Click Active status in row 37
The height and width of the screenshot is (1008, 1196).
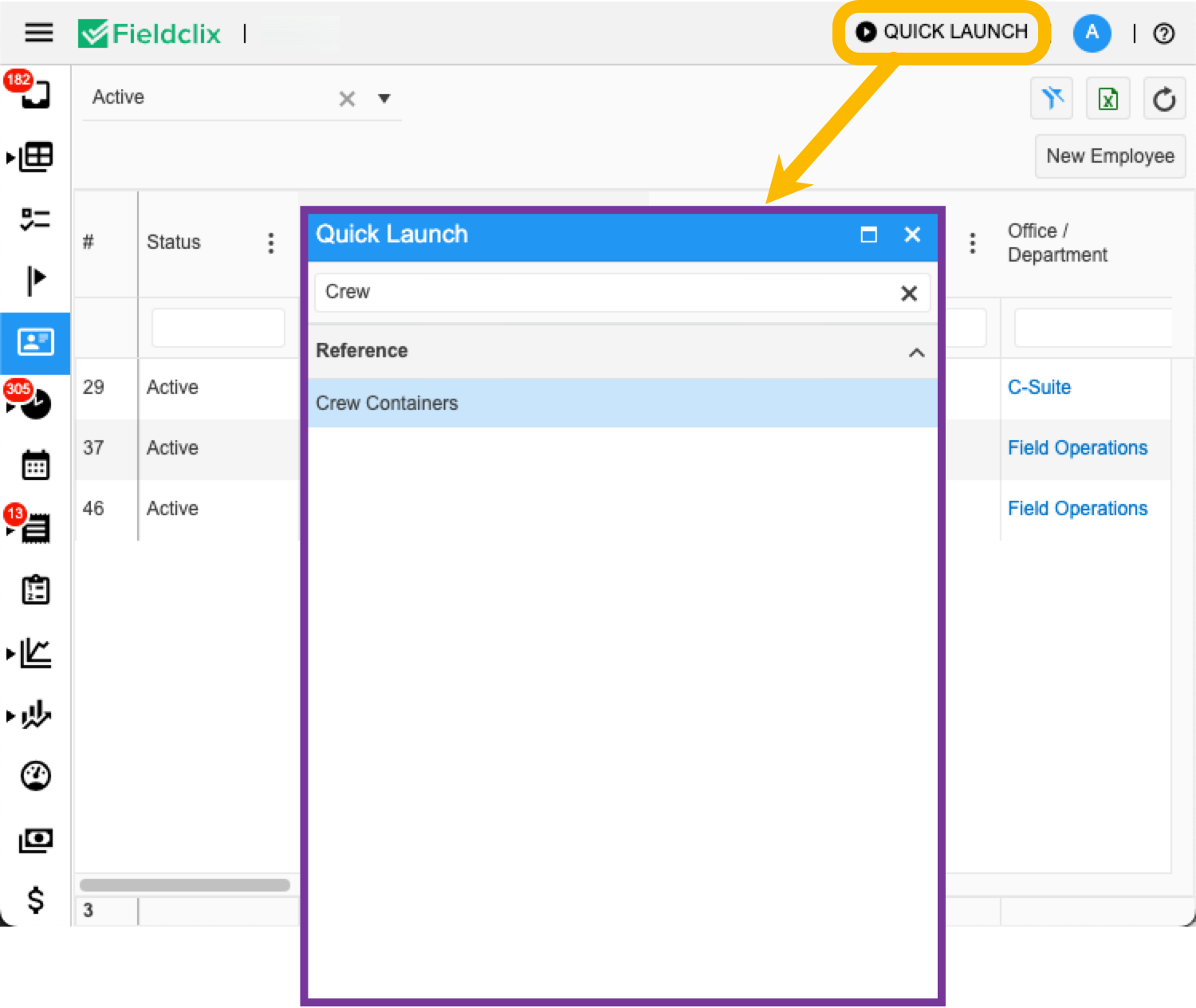[172, 448]
